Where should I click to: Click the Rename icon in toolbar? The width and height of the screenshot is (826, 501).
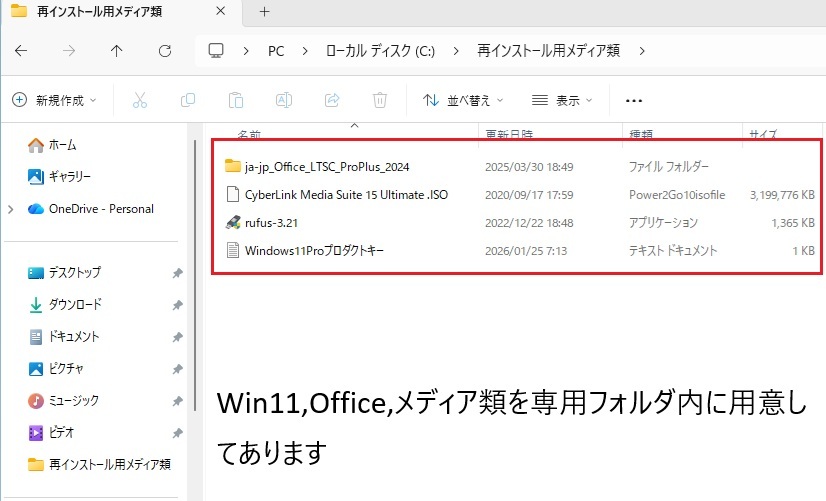coord(284,100)
